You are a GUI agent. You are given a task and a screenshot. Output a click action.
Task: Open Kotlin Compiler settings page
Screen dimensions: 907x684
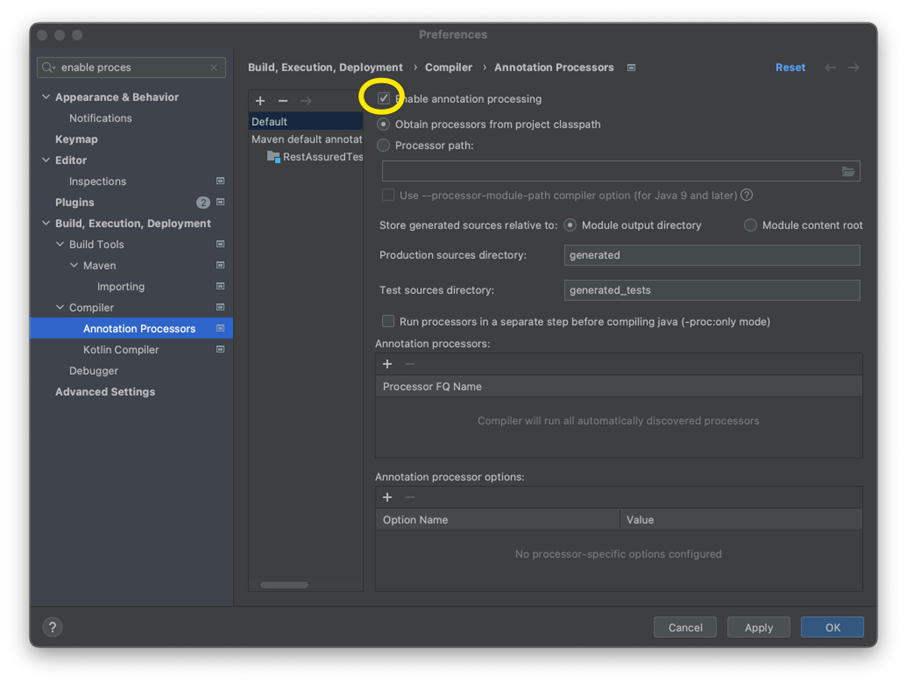(x=121, y=350)
